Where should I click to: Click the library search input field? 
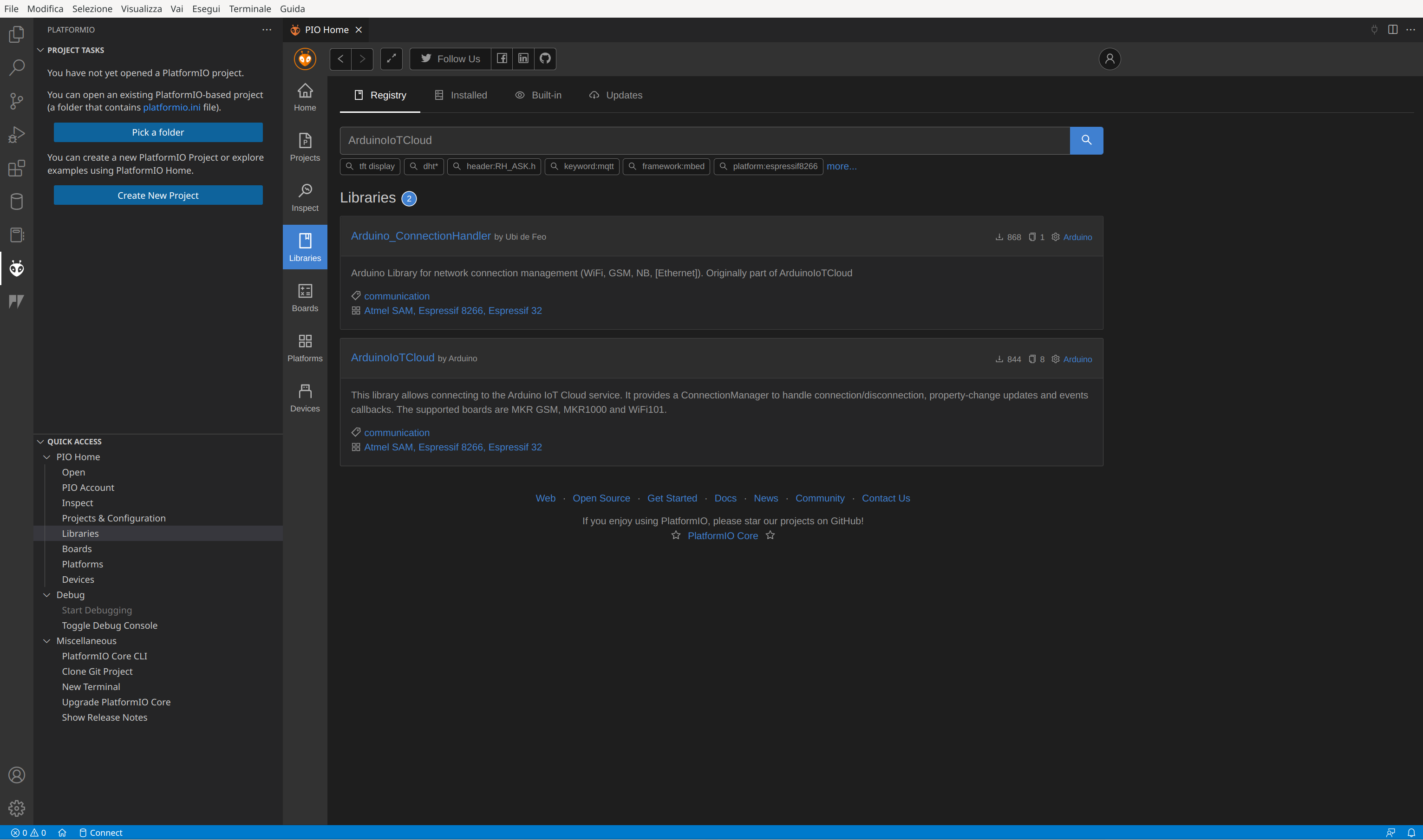point(704,140)
